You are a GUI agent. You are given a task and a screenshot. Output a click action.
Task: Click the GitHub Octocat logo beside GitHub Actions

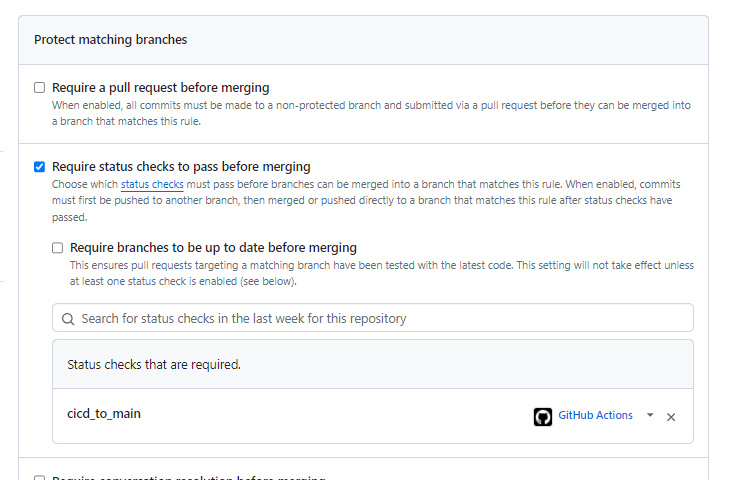coord(542,416)
